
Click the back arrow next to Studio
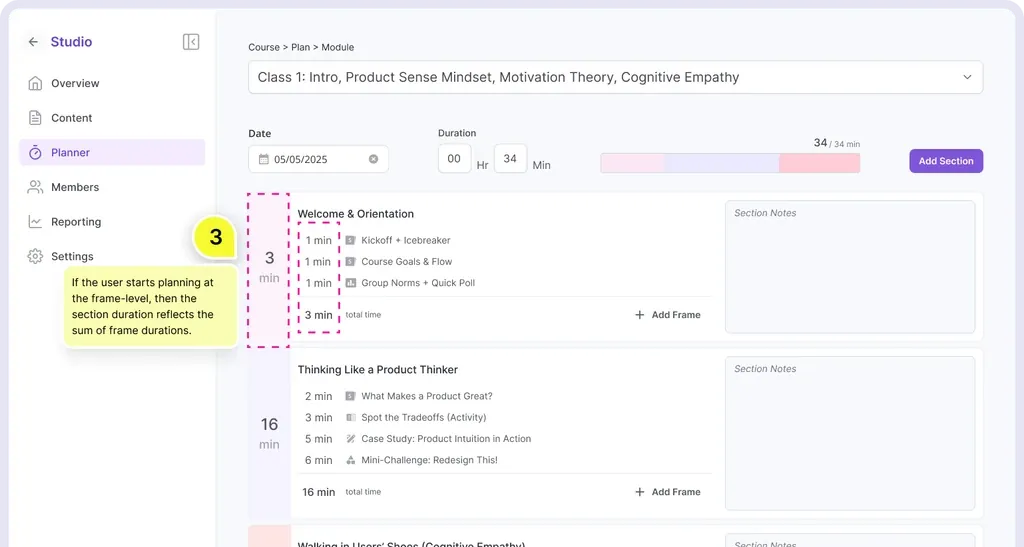(x=33, y=42)
